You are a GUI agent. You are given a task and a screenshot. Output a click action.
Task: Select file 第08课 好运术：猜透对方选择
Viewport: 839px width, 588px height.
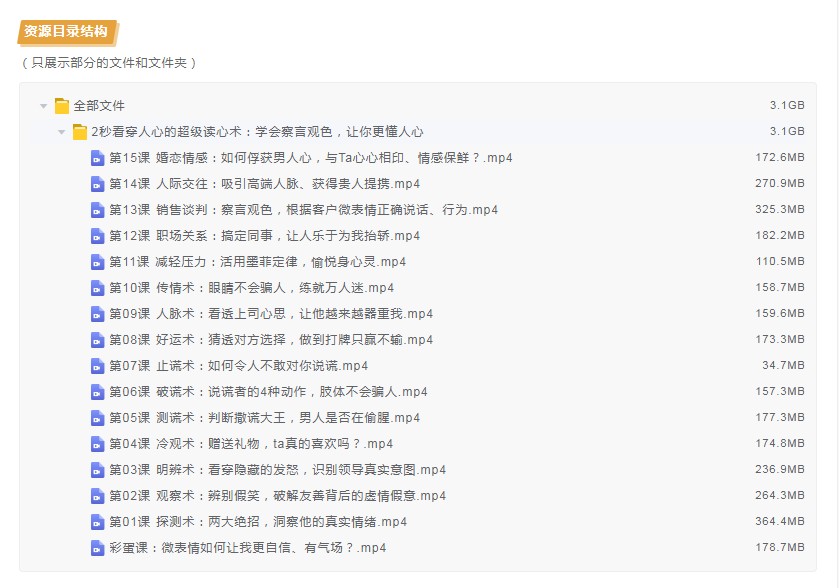click(x=271, y=340)
